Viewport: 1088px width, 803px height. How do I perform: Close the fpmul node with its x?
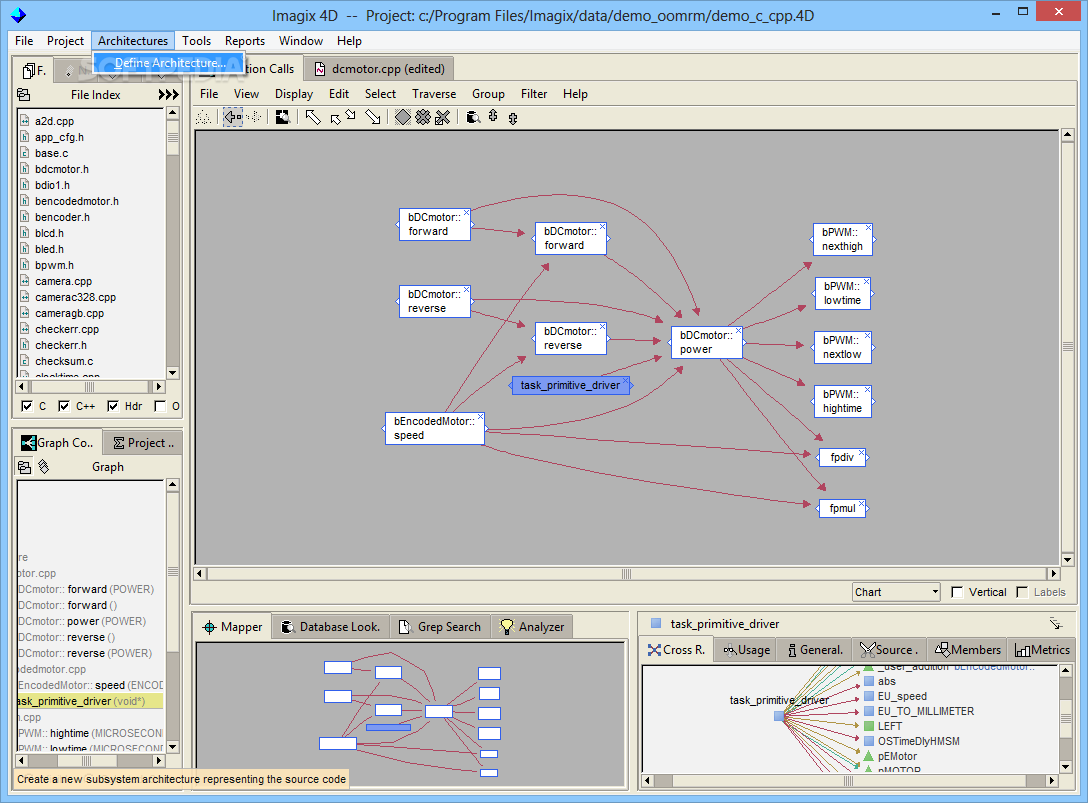pos(861,504)
